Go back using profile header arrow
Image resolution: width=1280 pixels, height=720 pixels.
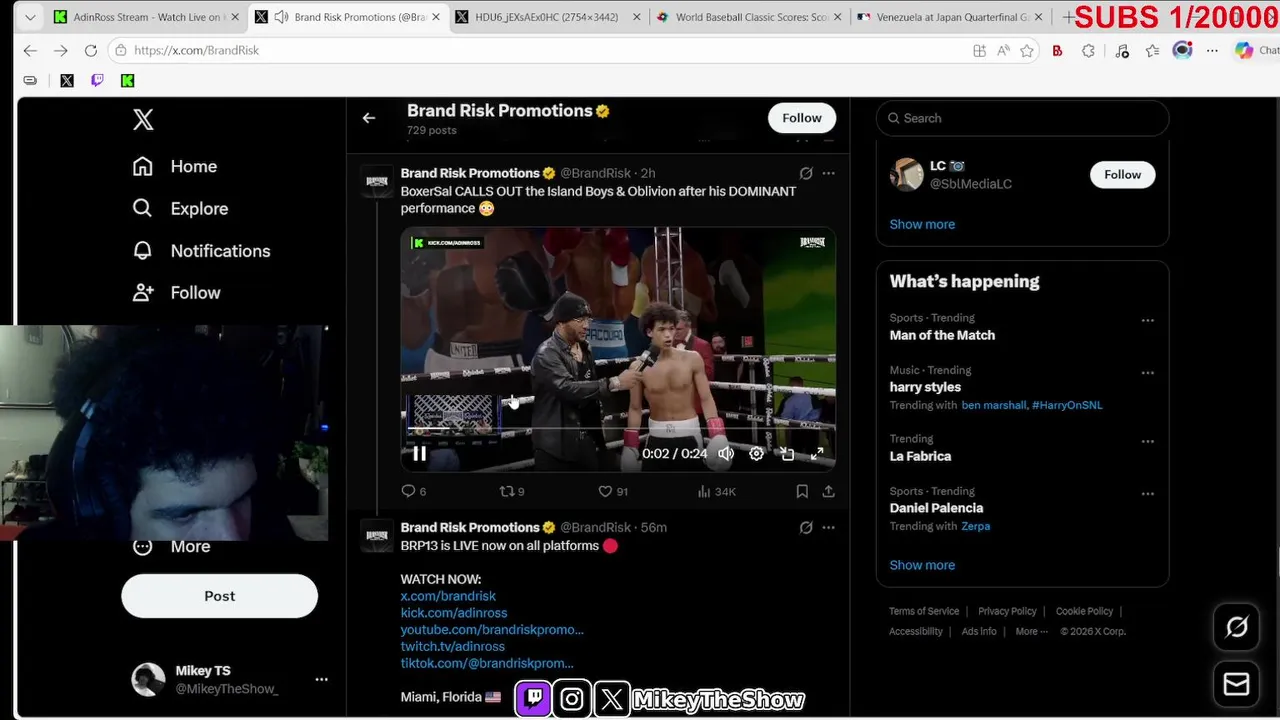pos(369,118)
